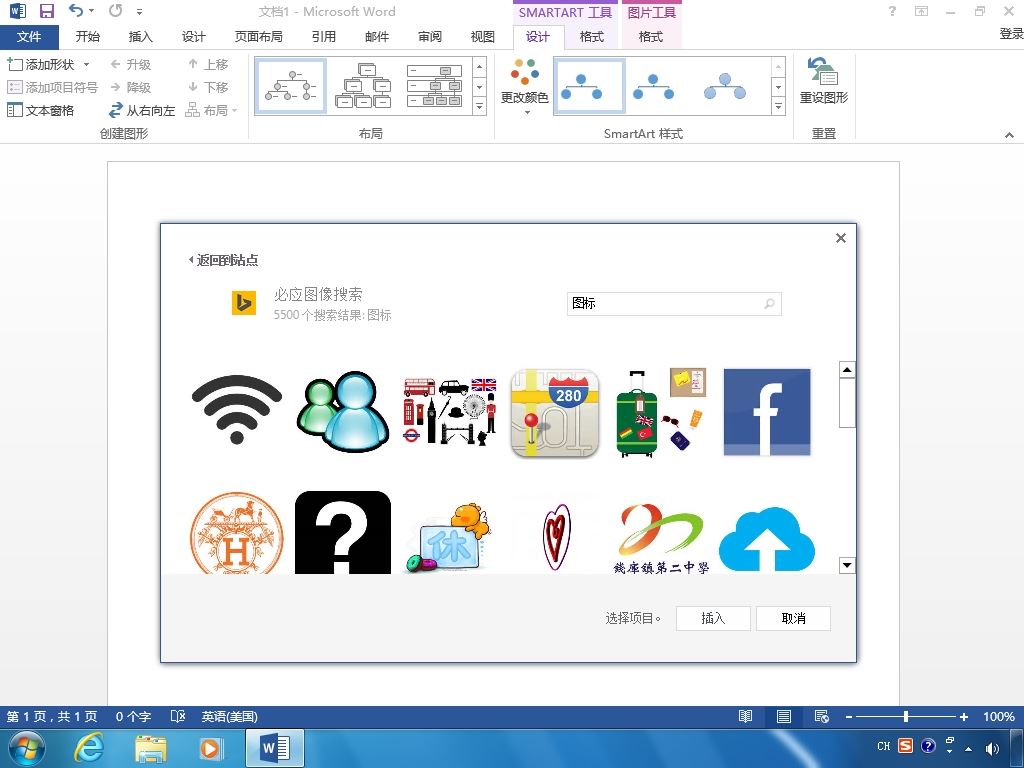Viewport: 1024px width, 768px height.
Task: Select second hierarchy layout thumbnail
Action: 363,86
